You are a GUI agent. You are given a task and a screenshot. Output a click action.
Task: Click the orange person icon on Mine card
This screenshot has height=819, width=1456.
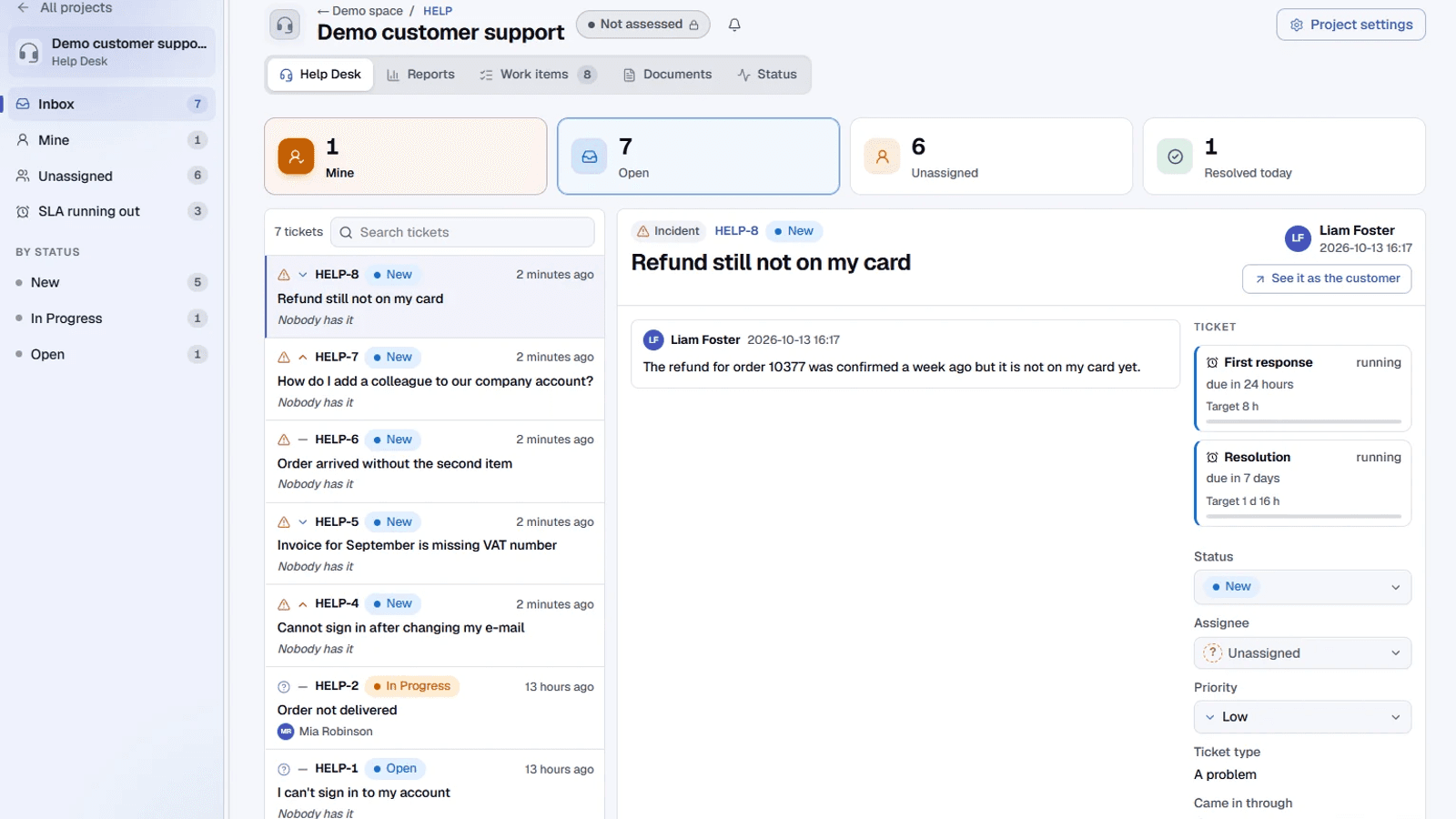click(x=296, y=157)
